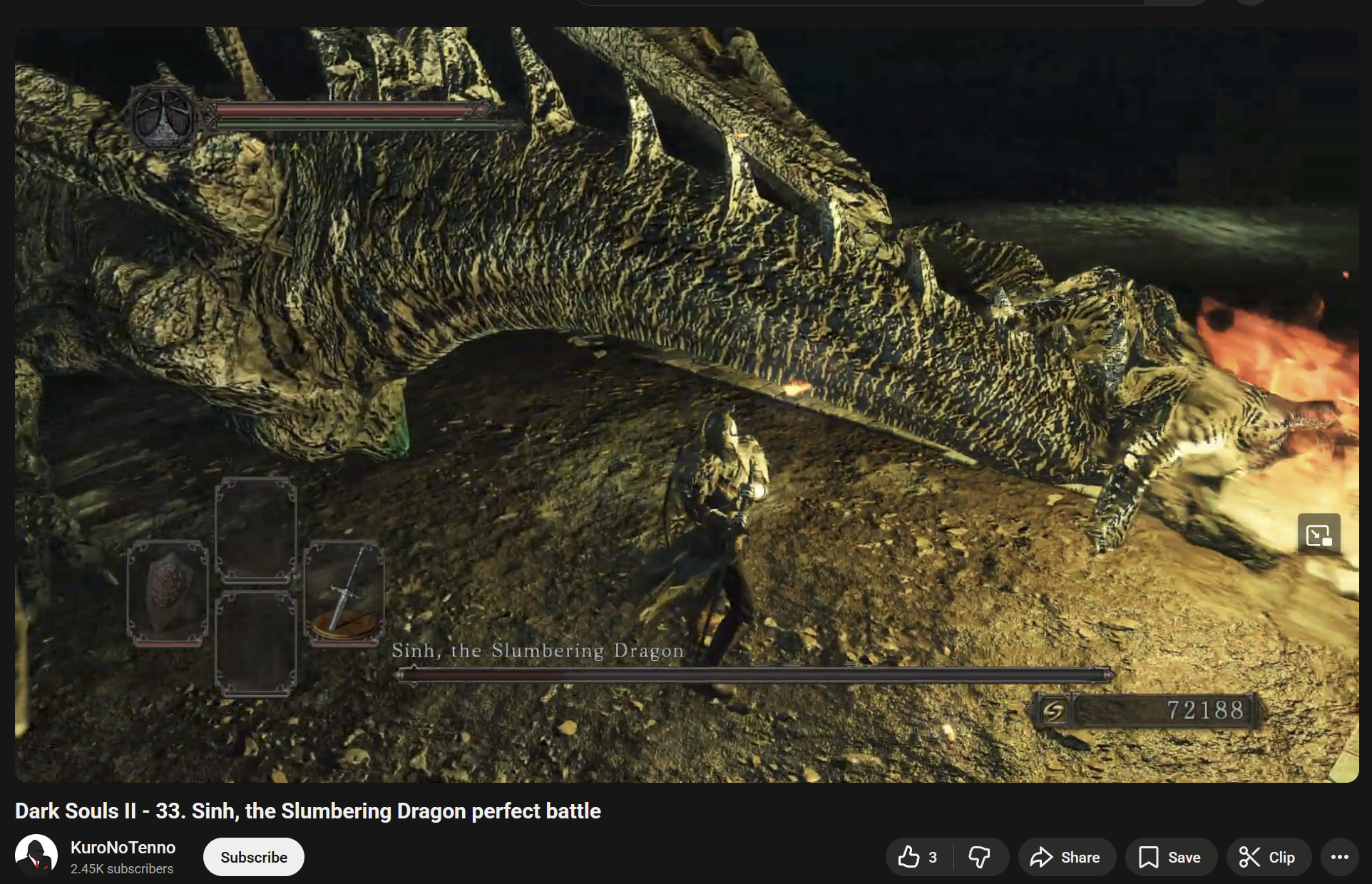Click the shield equipment slot in HUD

[x=168, y=593]
